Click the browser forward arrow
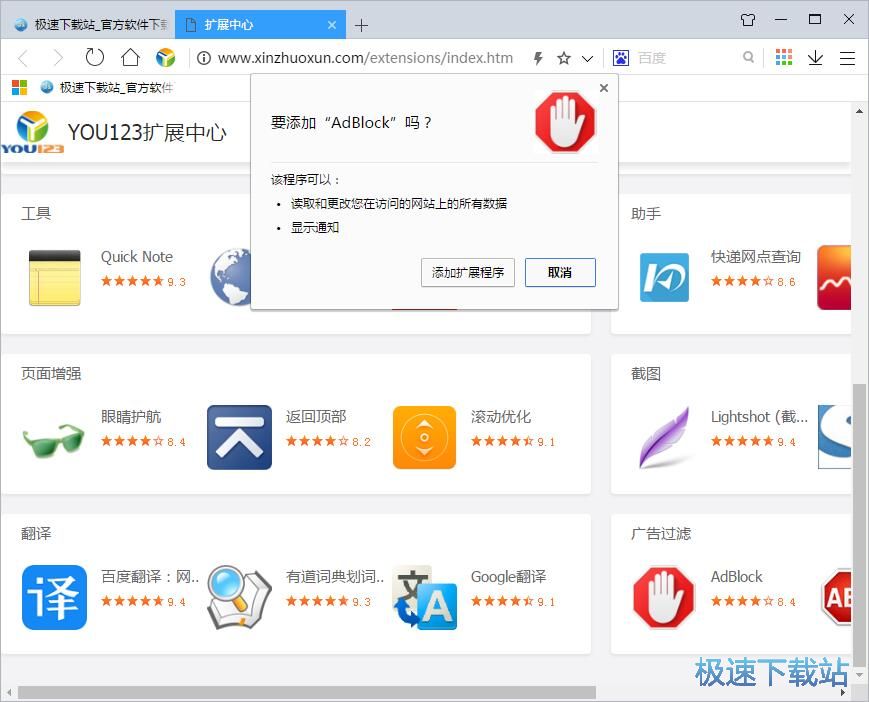This screenshot has height=702, width=869. (x=58, y=58)
